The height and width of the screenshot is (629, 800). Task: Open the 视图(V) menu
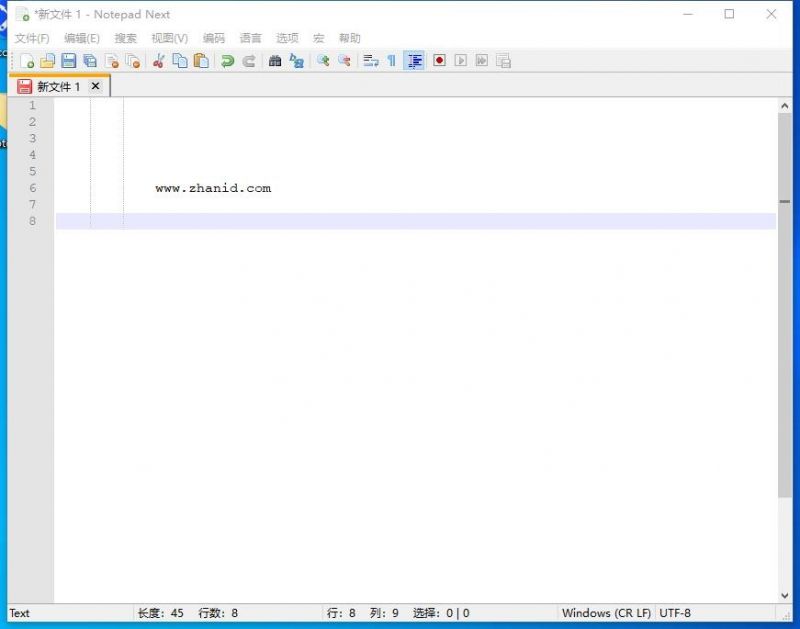pyautogui.click(x=170, y=38)
